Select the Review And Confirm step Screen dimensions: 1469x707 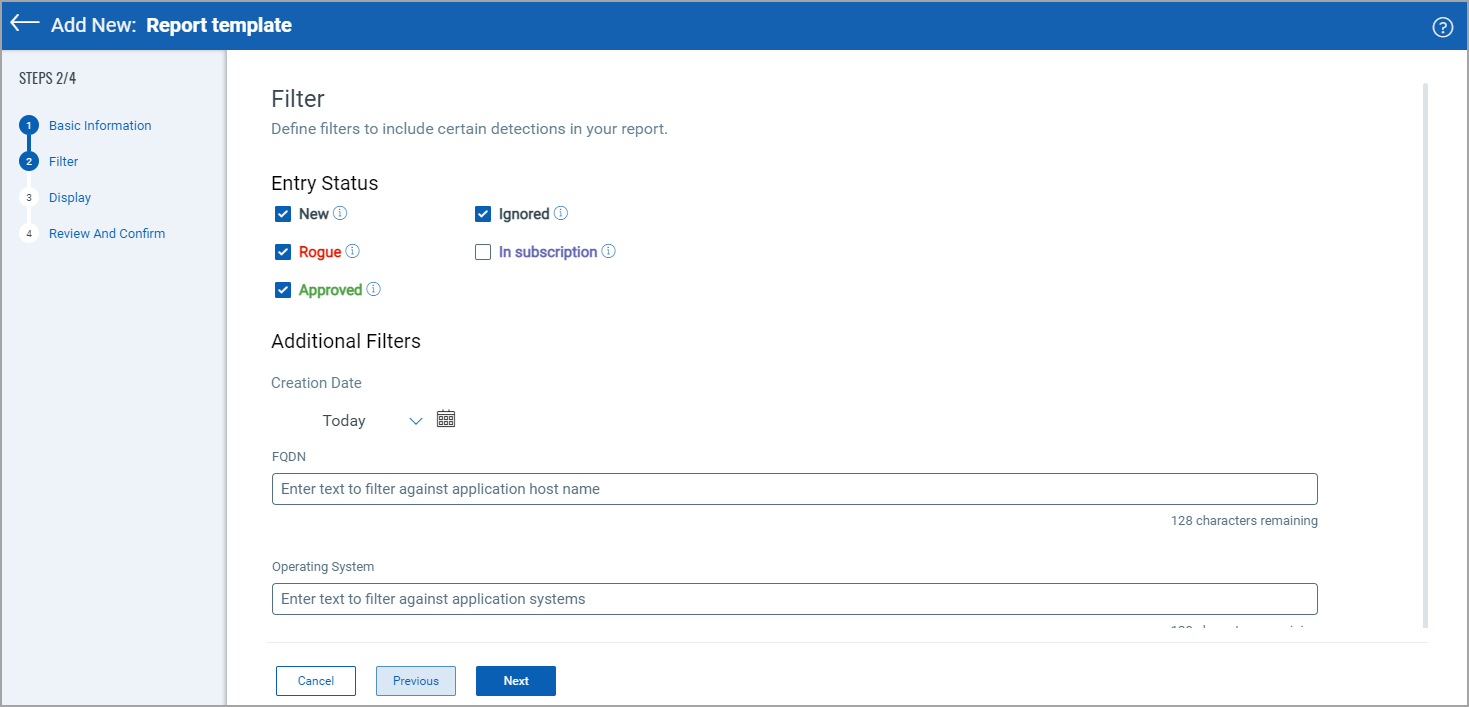pyautogui.click(x=107, y=233)
